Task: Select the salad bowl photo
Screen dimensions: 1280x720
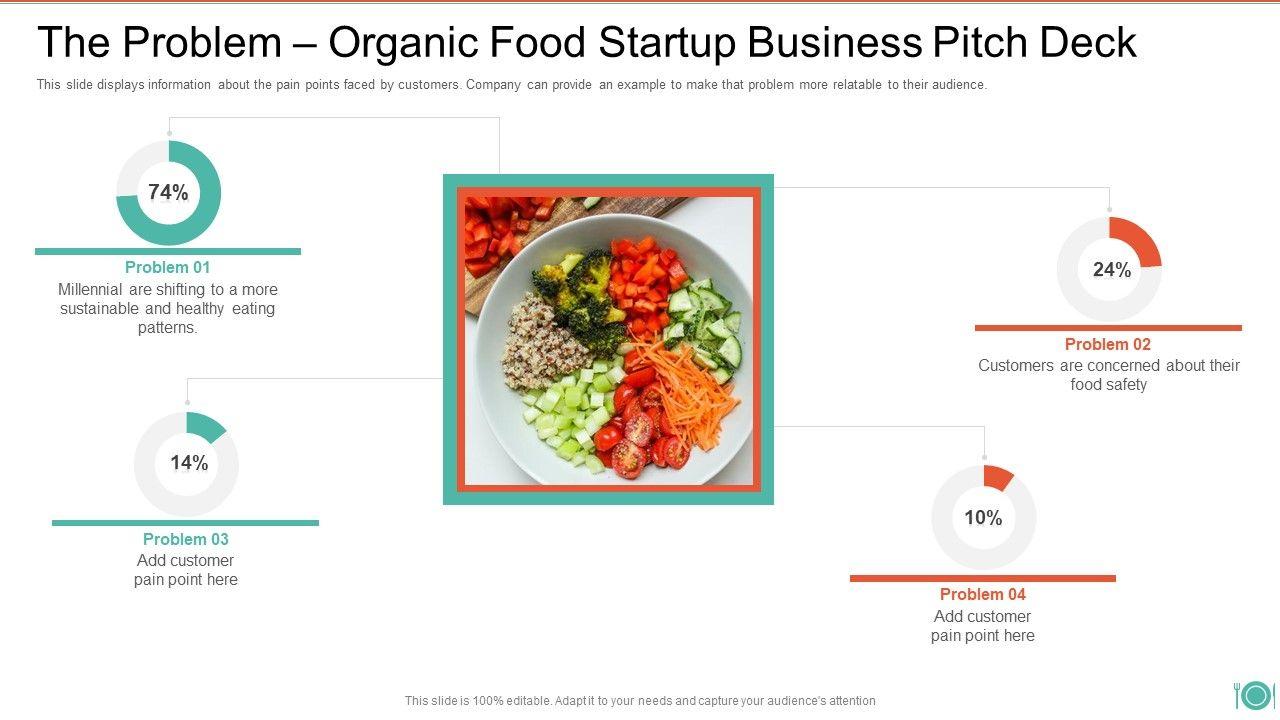Action: [608, 340]
